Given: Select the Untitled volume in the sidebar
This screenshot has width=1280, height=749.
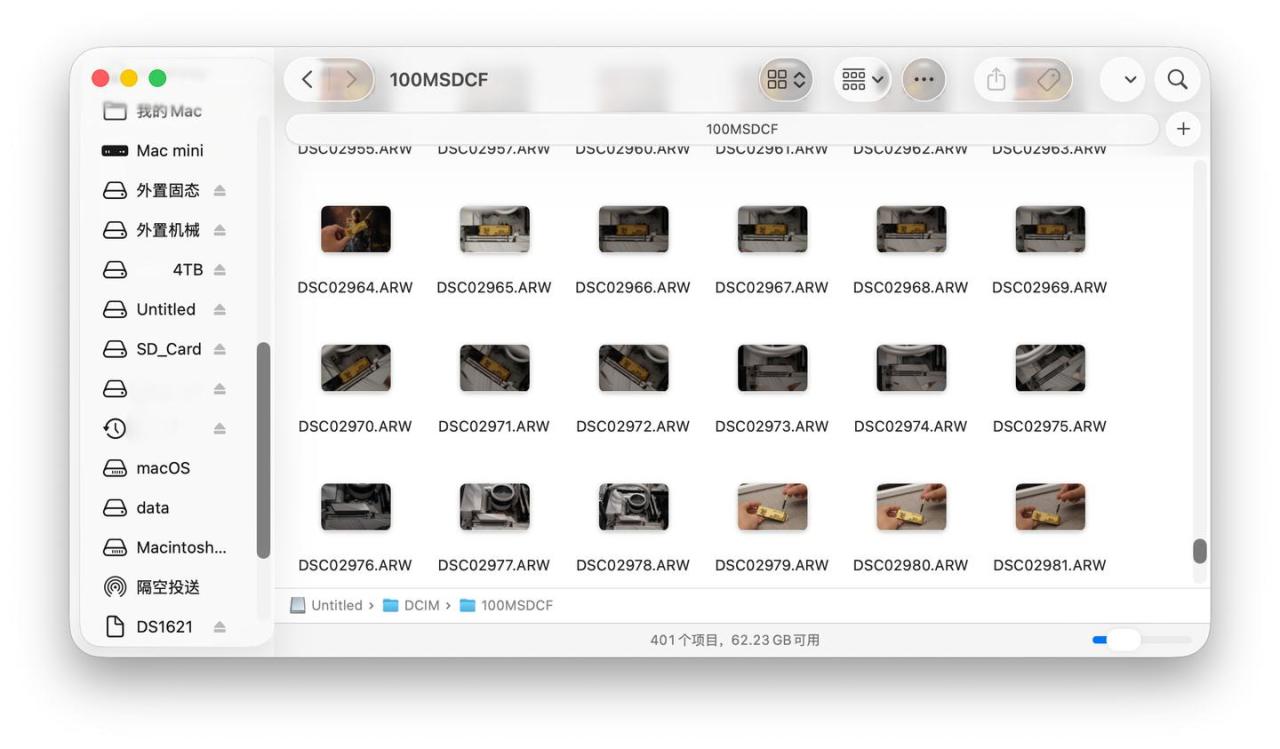Looking at the screenshot, I should click(x=165, y=310).
